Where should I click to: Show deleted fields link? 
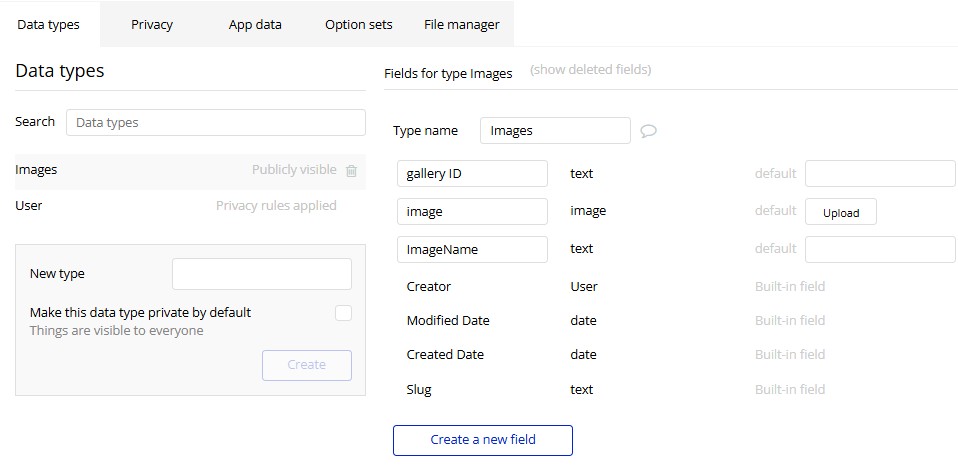pos(590,70)
